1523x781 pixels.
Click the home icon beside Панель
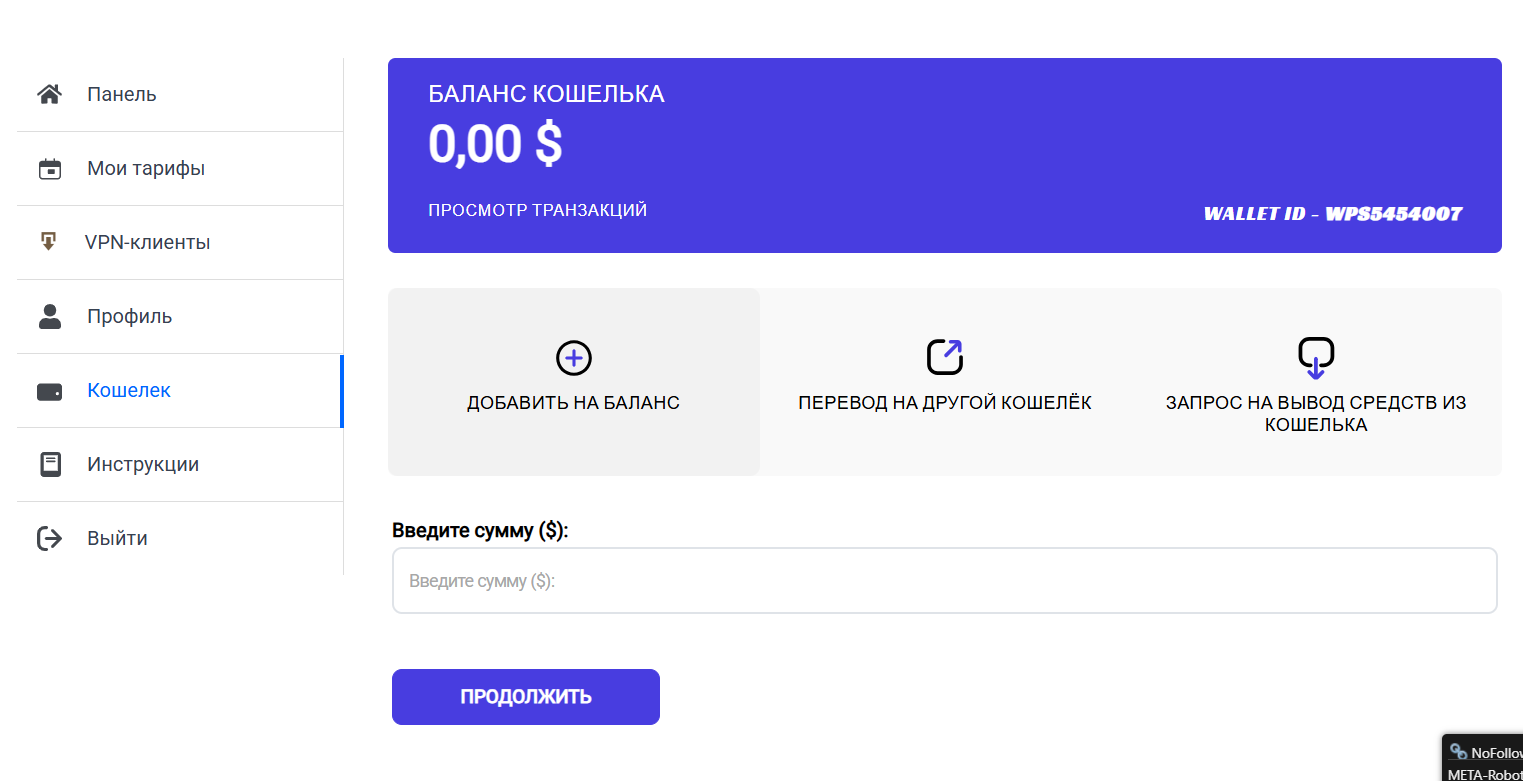49,94
